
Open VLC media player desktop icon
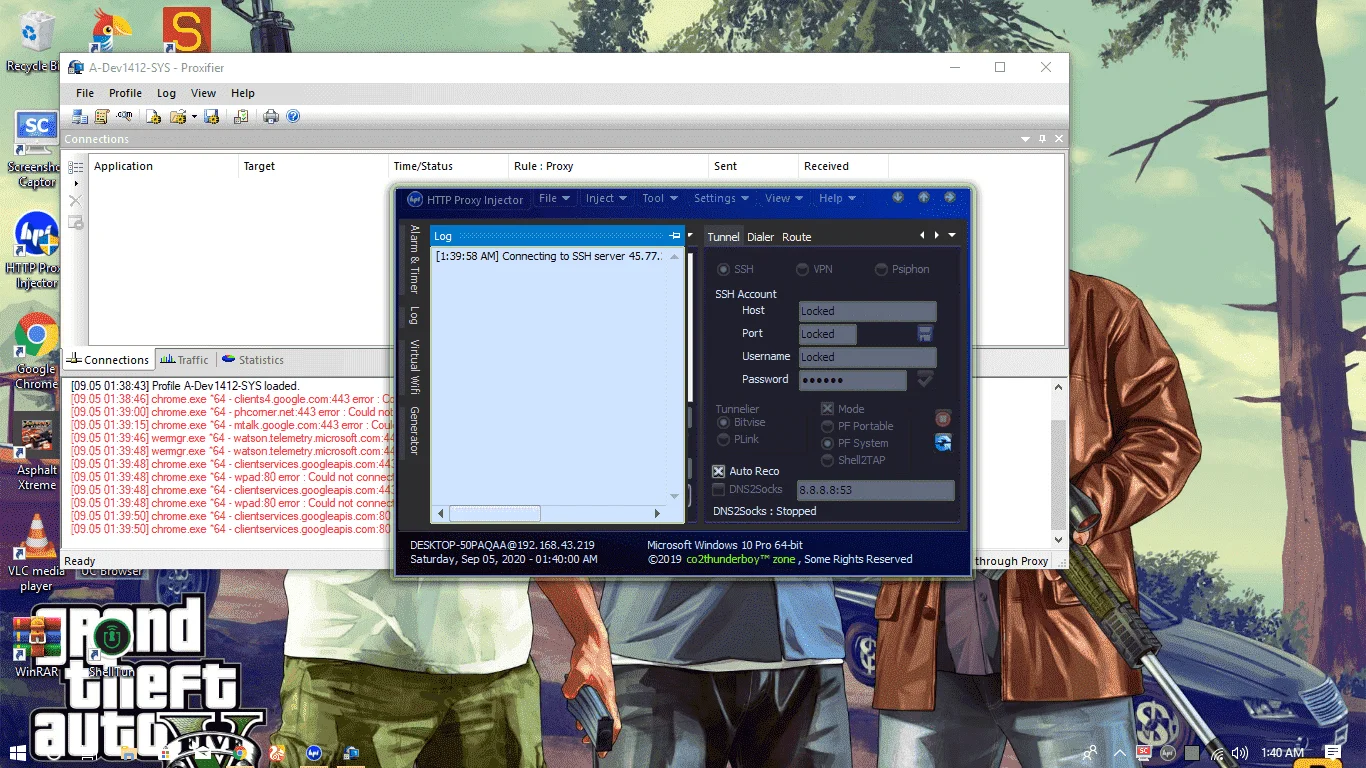[x=36, y=553]
